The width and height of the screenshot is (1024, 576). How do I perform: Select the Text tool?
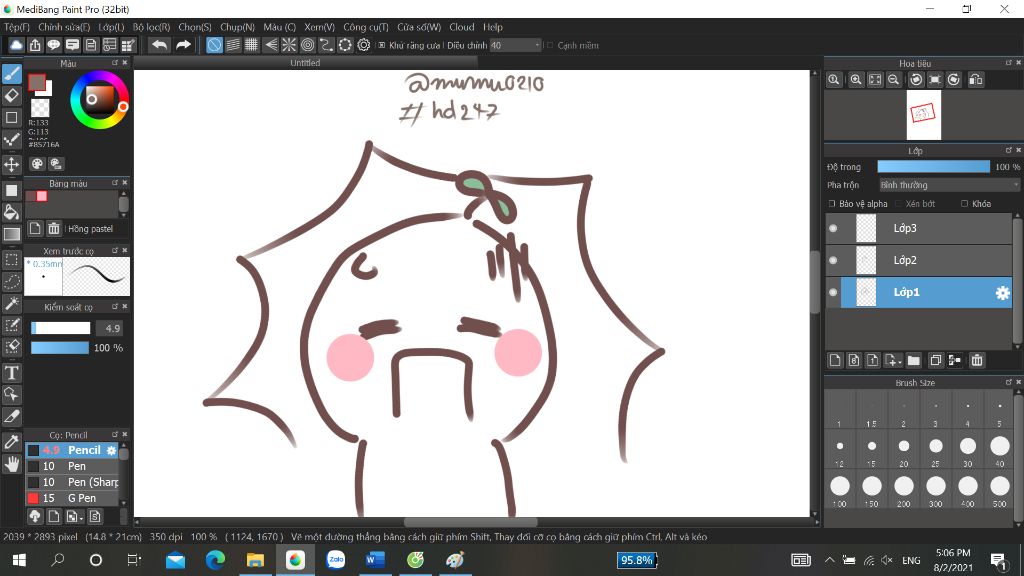click(12, 373)
